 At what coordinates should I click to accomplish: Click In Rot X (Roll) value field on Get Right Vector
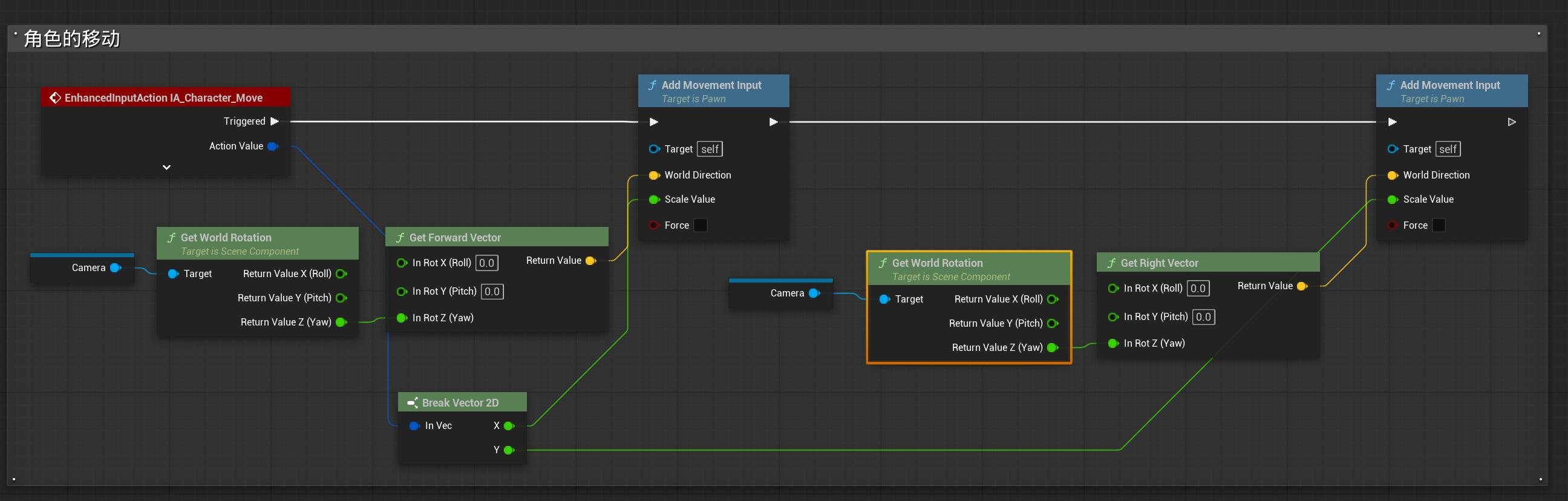tap(1198, 289)
